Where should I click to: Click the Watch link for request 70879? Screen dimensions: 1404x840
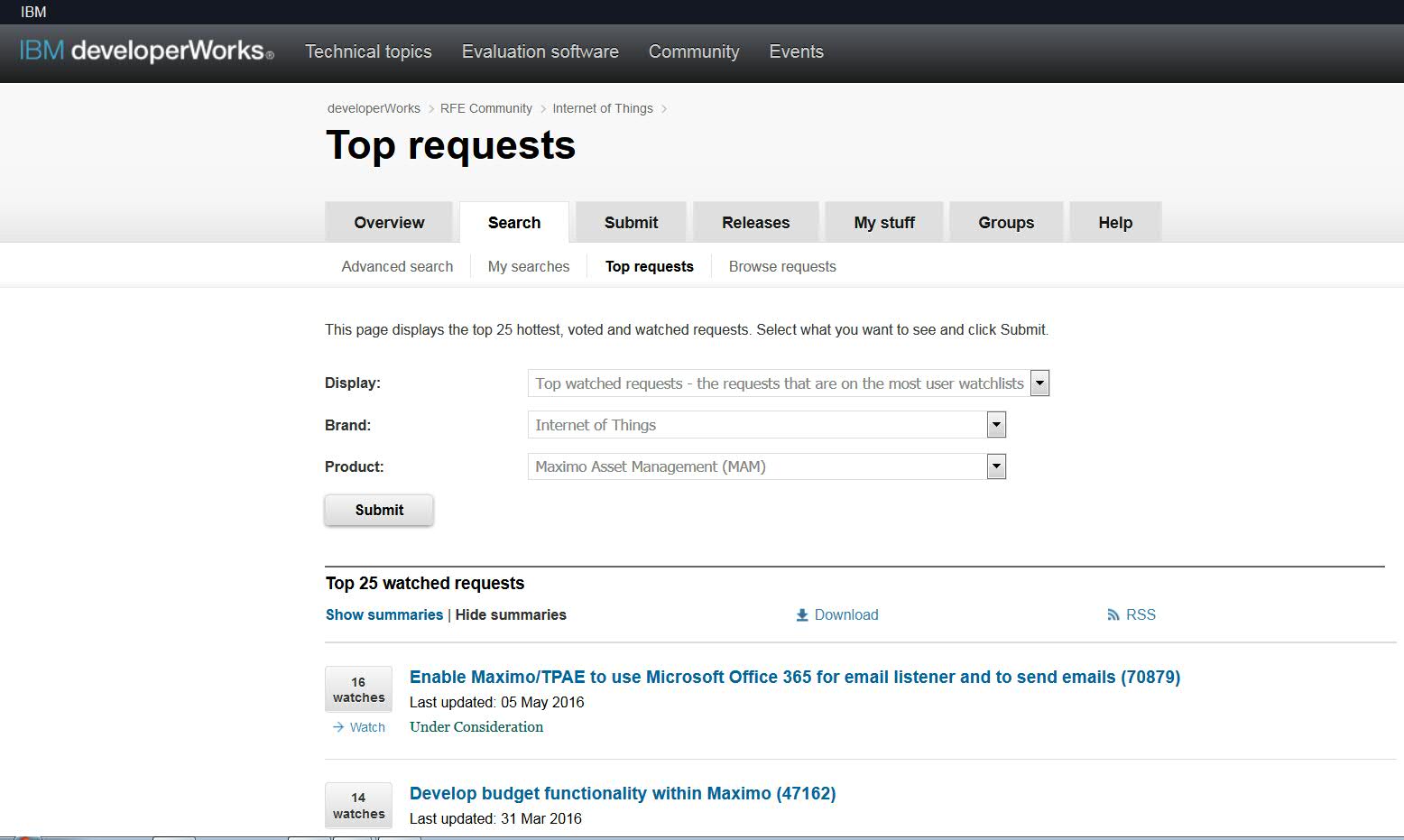coord(367,727)
